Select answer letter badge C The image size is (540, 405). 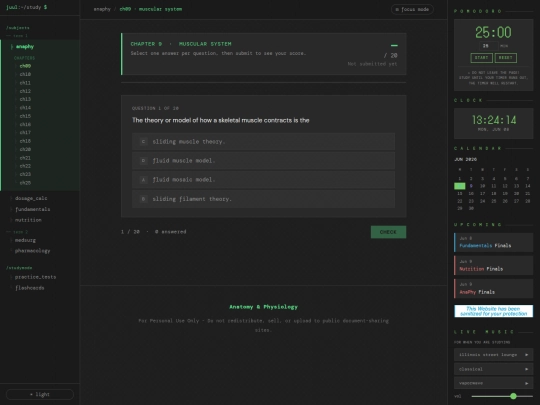tap(144, 142)
